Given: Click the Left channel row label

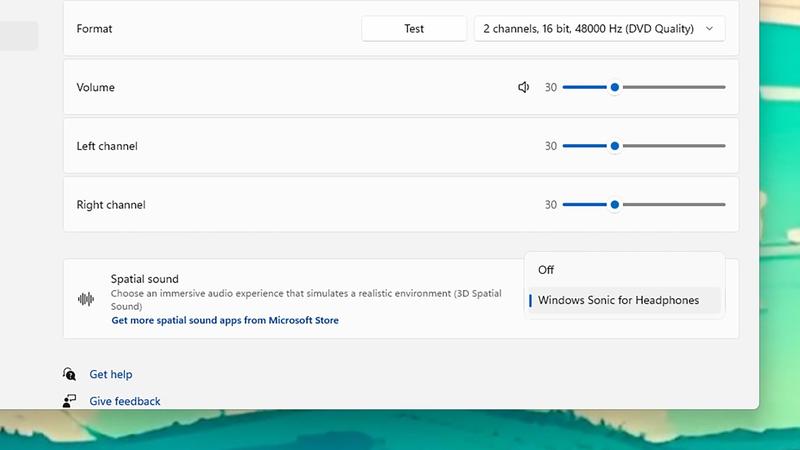Looking at the screenshot, I should tap(107, 146).
